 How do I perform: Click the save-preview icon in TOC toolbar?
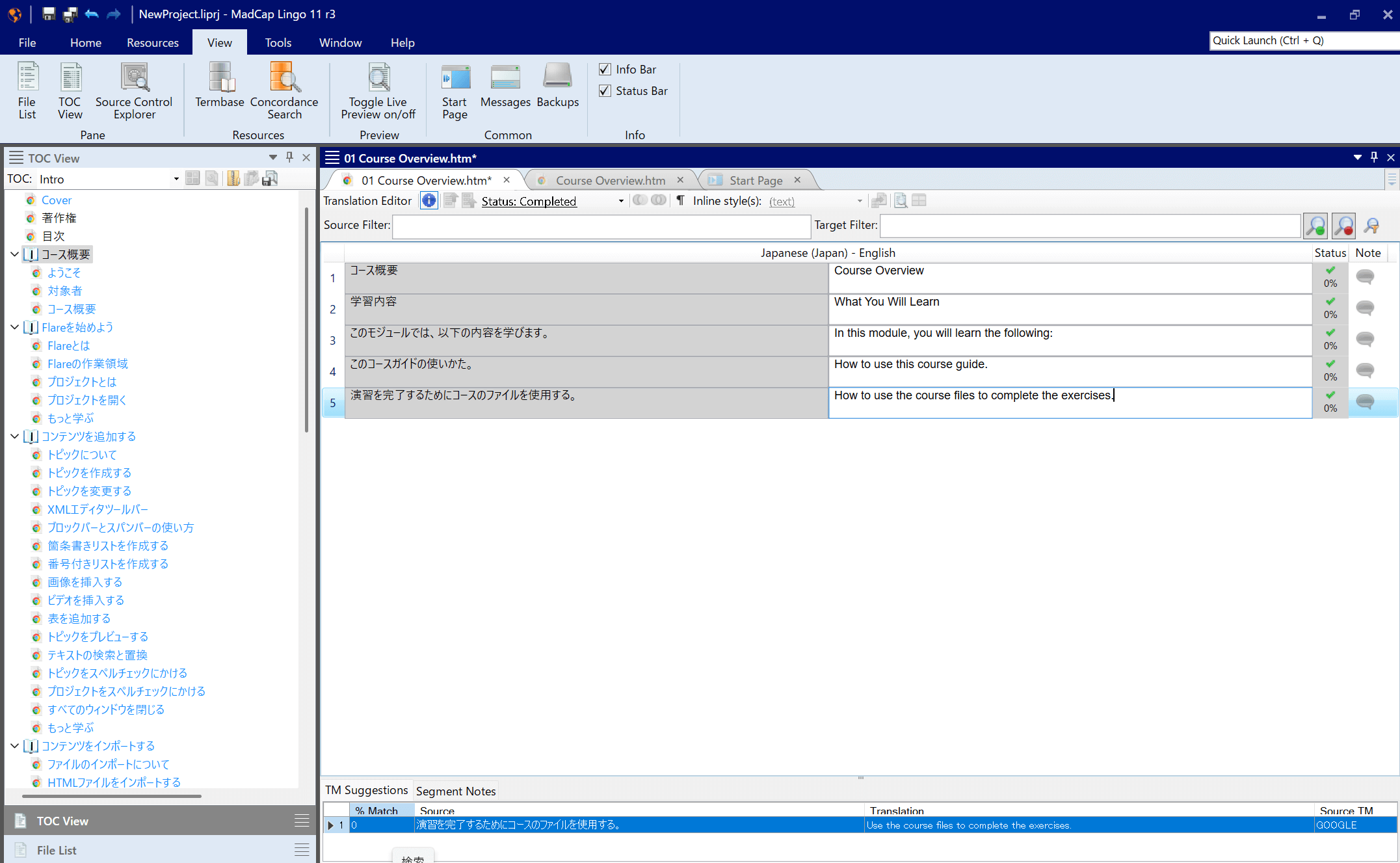pyautogui.click(x=270, y=178)
